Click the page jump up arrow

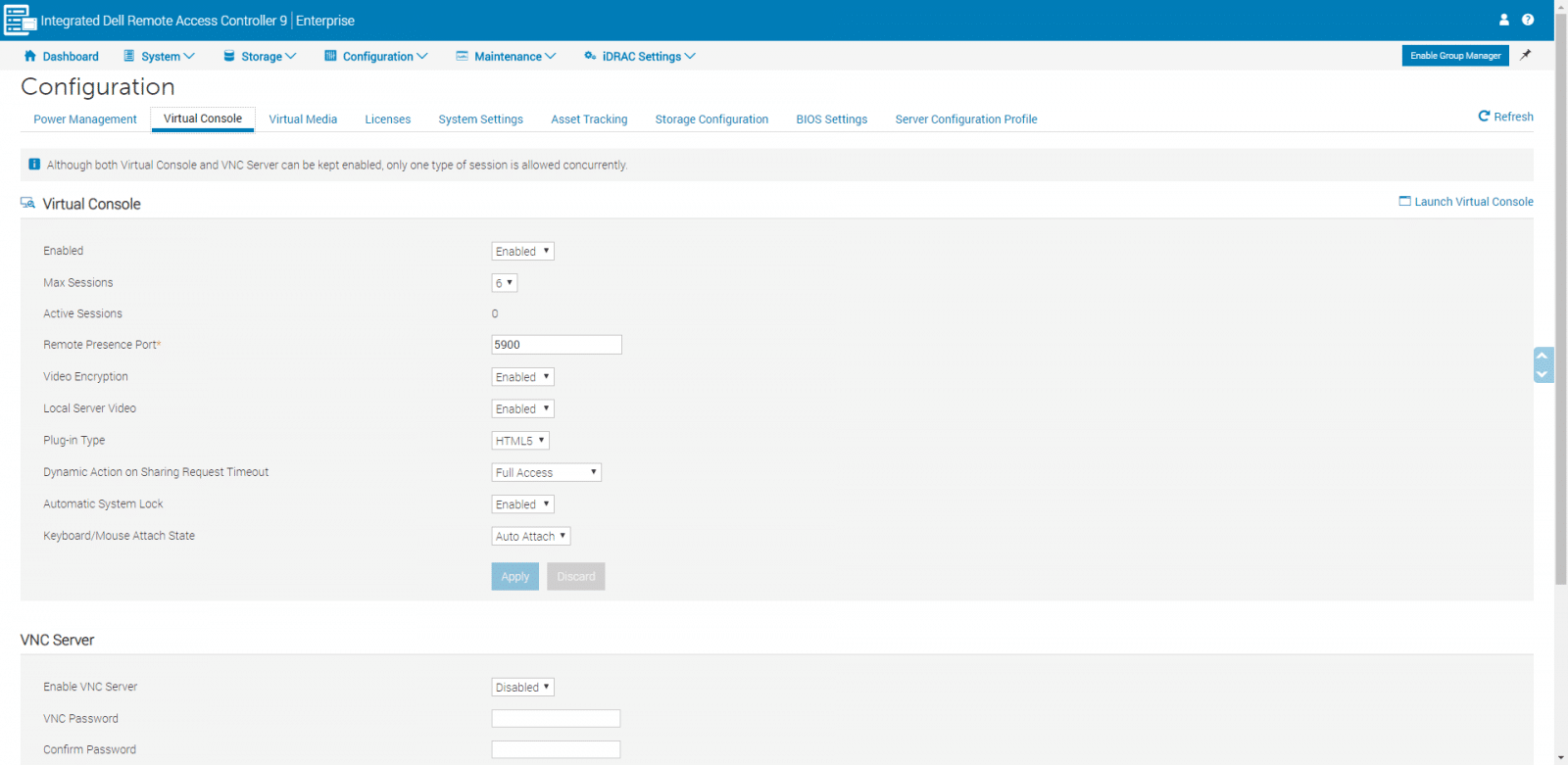click(x=1543, y=356)
